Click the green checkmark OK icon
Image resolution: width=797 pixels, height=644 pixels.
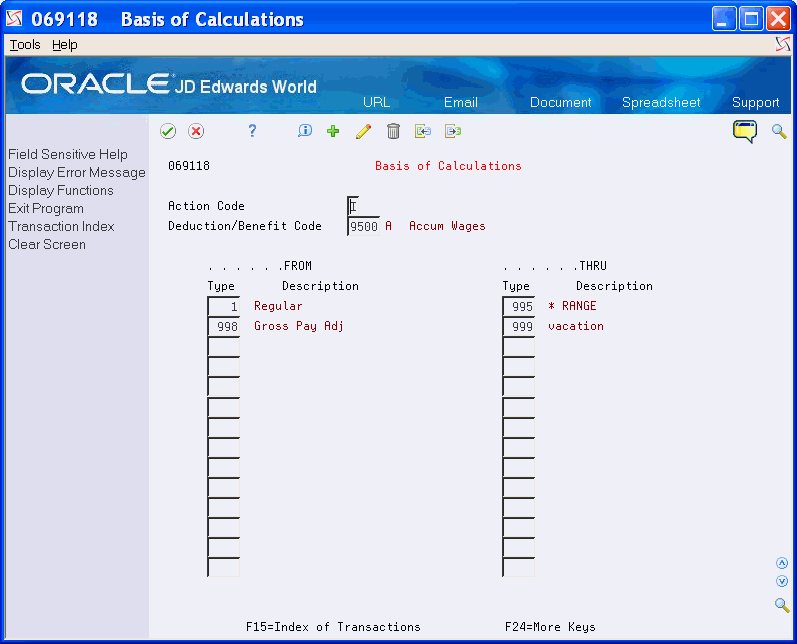168,131
